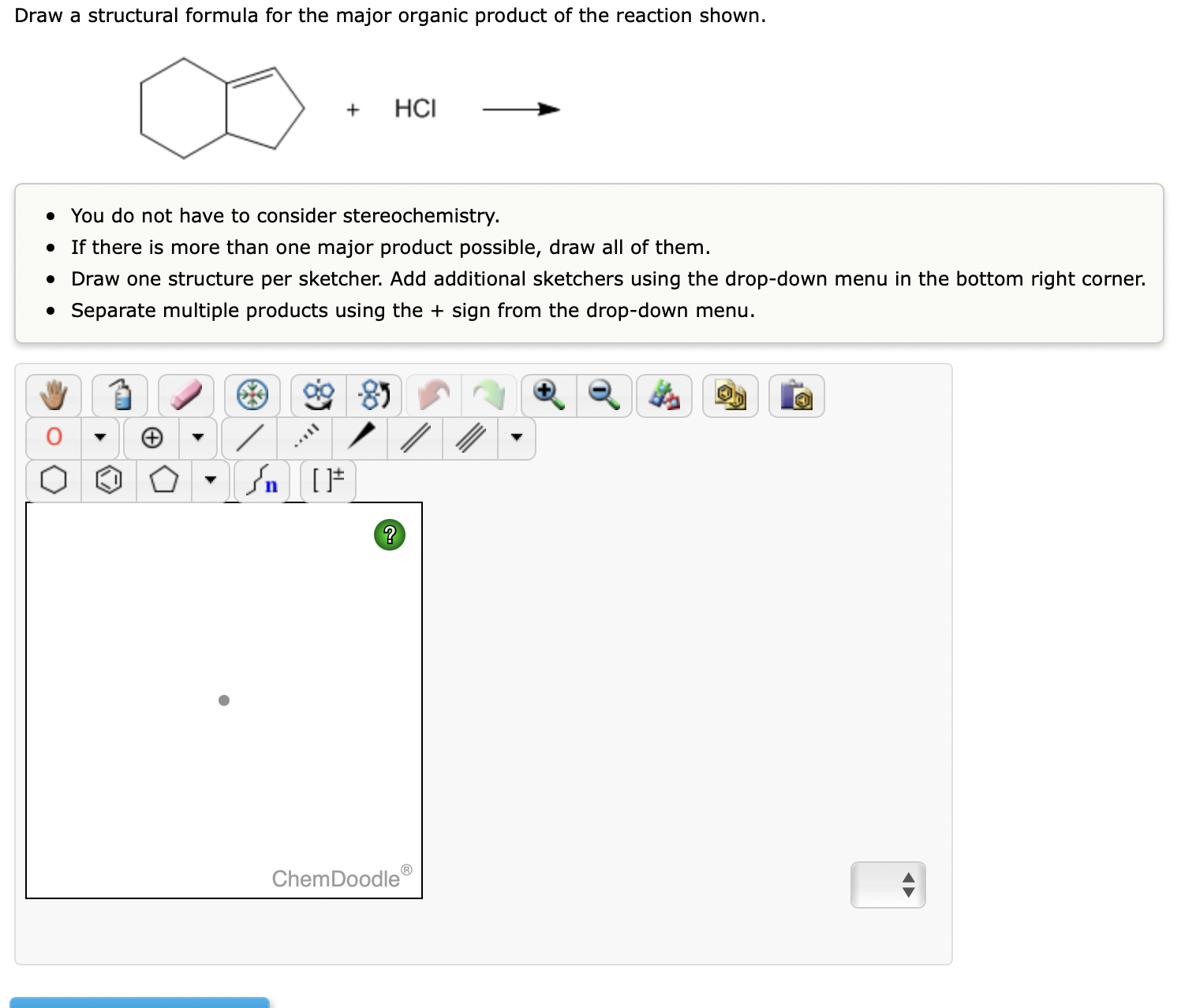The height and width of the screenshot is (1008, 1196).
Task: Expand the bond type dropdown
Action: 517,439
